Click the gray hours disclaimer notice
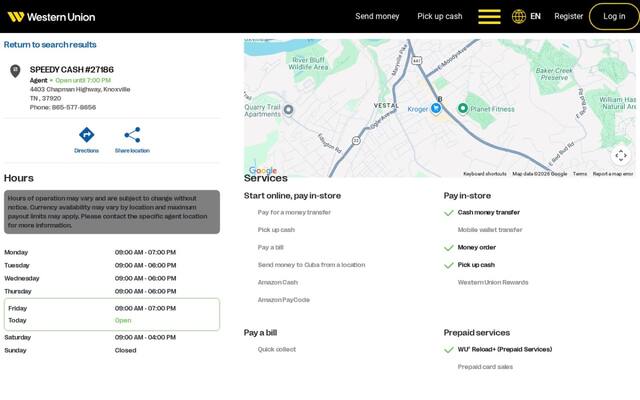Screen dimensions: 640x400 point(112,212)
